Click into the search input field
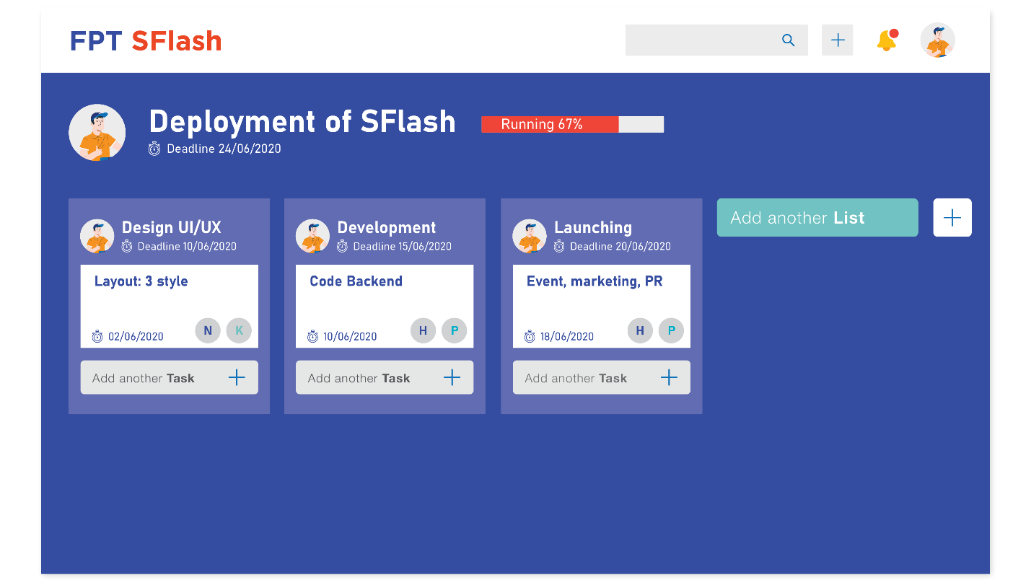1031x580 pixels. [x=700, y=40]
